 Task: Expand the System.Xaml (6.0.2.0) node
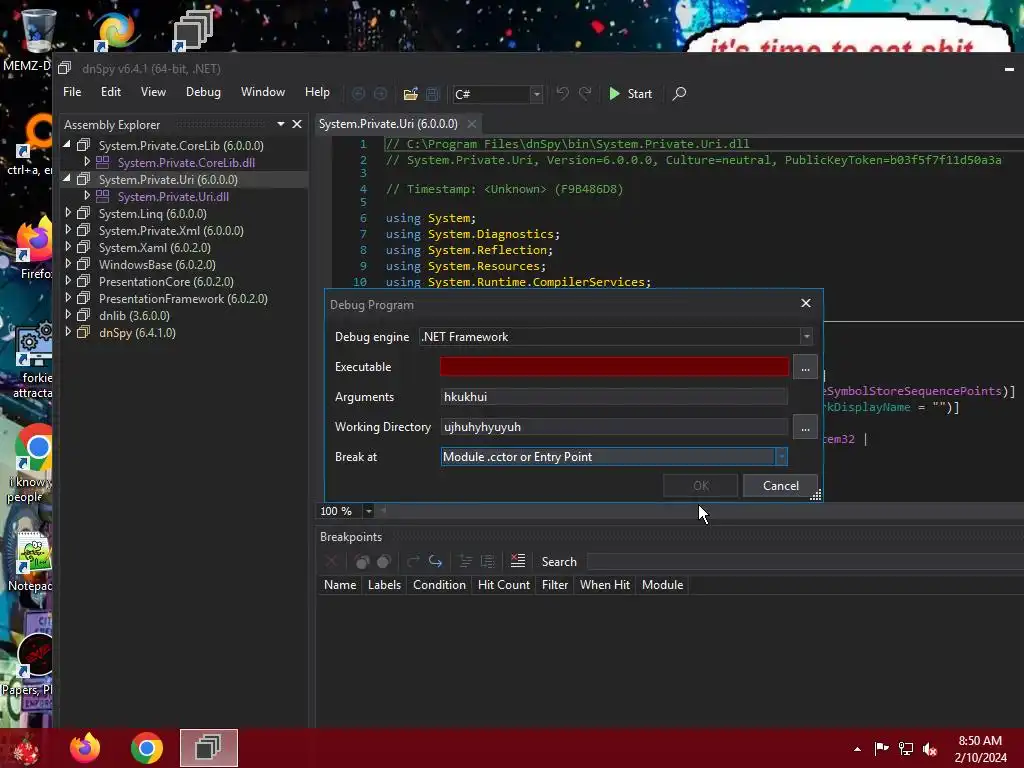coord(67,247)
